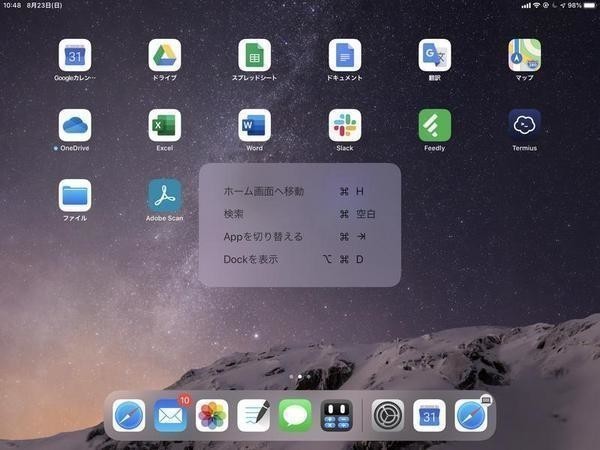Tap the battery indicator in status bar

pyautogui.click(x=589, y=5)
